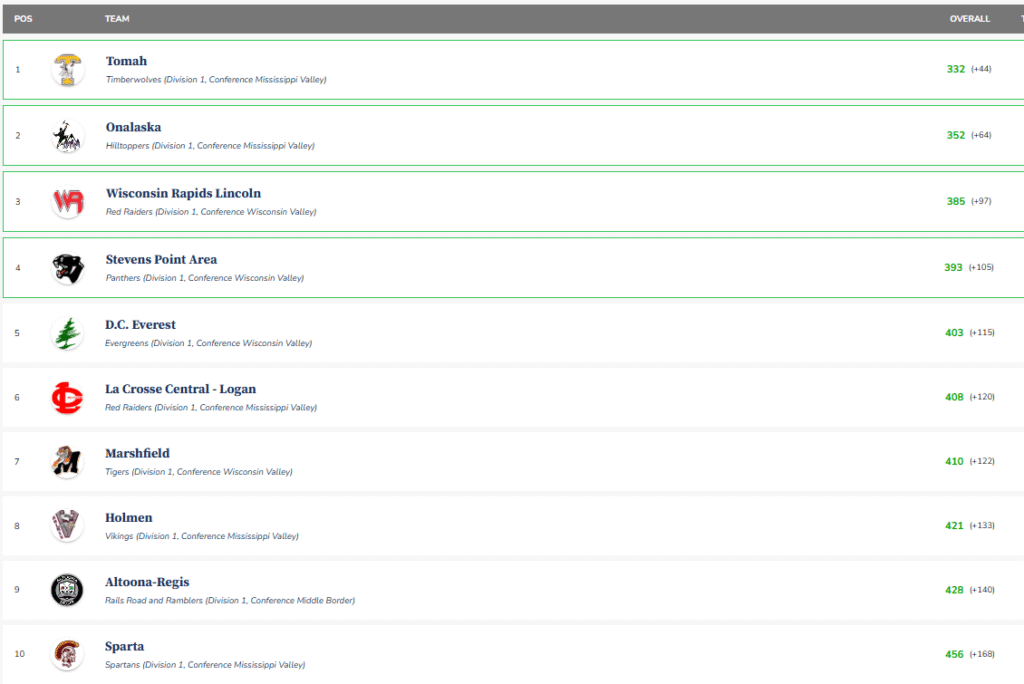Select D.C. Everest's overall score 403
This screenshot has height=684, width=1024.
(954, 333)
